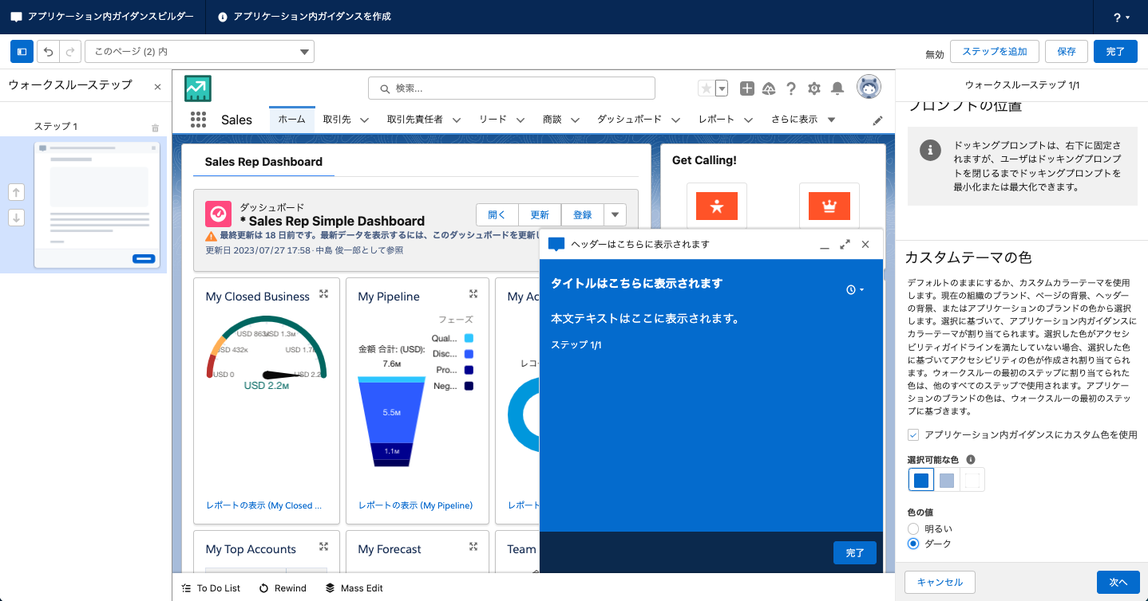Open favorites list dropdown arrow
Image resolution: width=1148 pixels, height=601 pixels.
pyautogui.click(x=722, y=89)
